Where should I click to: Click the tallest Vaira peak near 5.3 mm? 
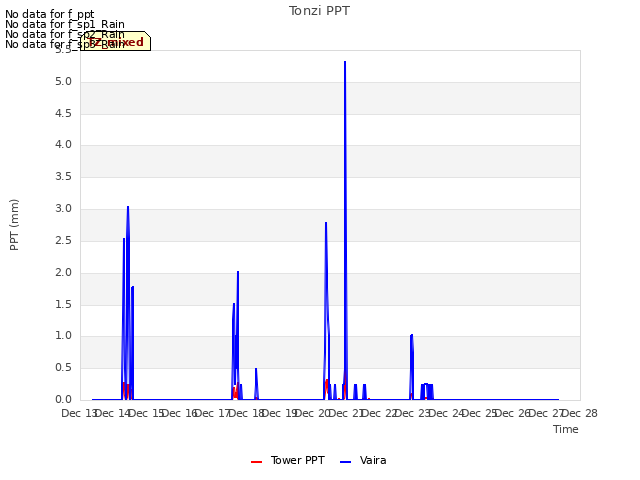tap(345, 62)
